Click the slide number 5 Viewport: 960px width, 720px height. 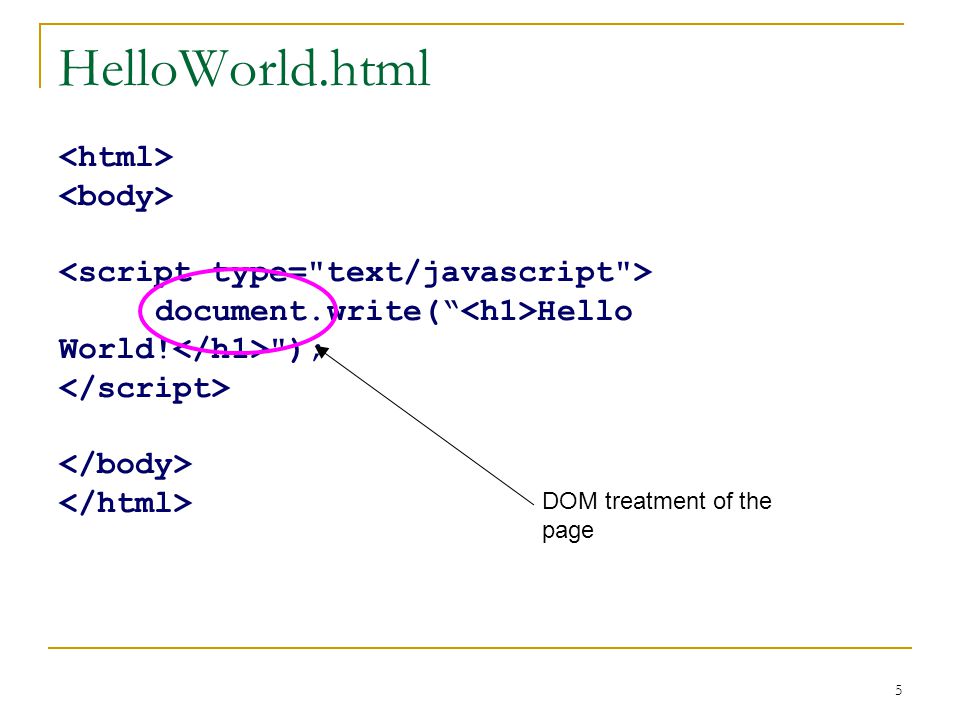coord(898,690)
